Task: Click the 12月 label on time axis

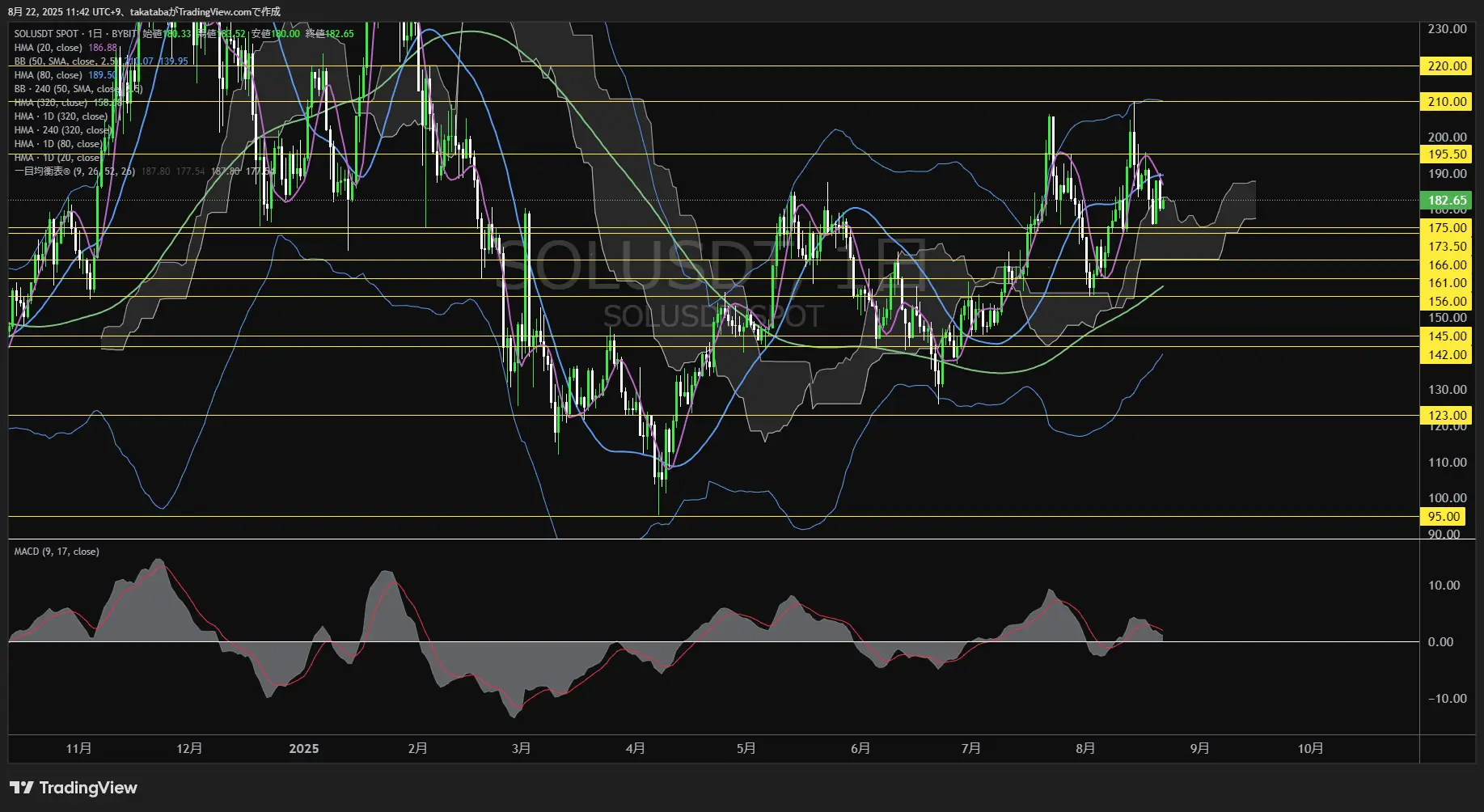Action: coord(189,749)
